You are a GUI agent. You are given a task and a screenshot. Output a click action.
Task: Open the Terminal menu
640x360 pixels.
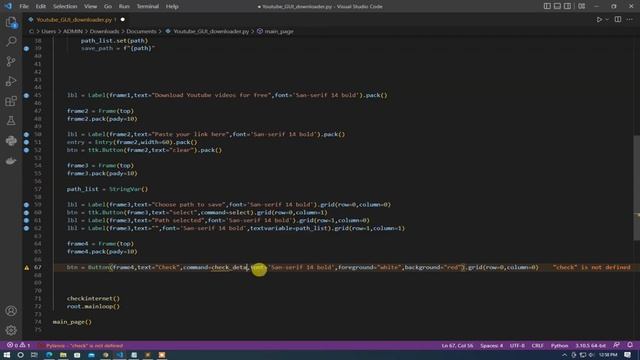(147, 7)
